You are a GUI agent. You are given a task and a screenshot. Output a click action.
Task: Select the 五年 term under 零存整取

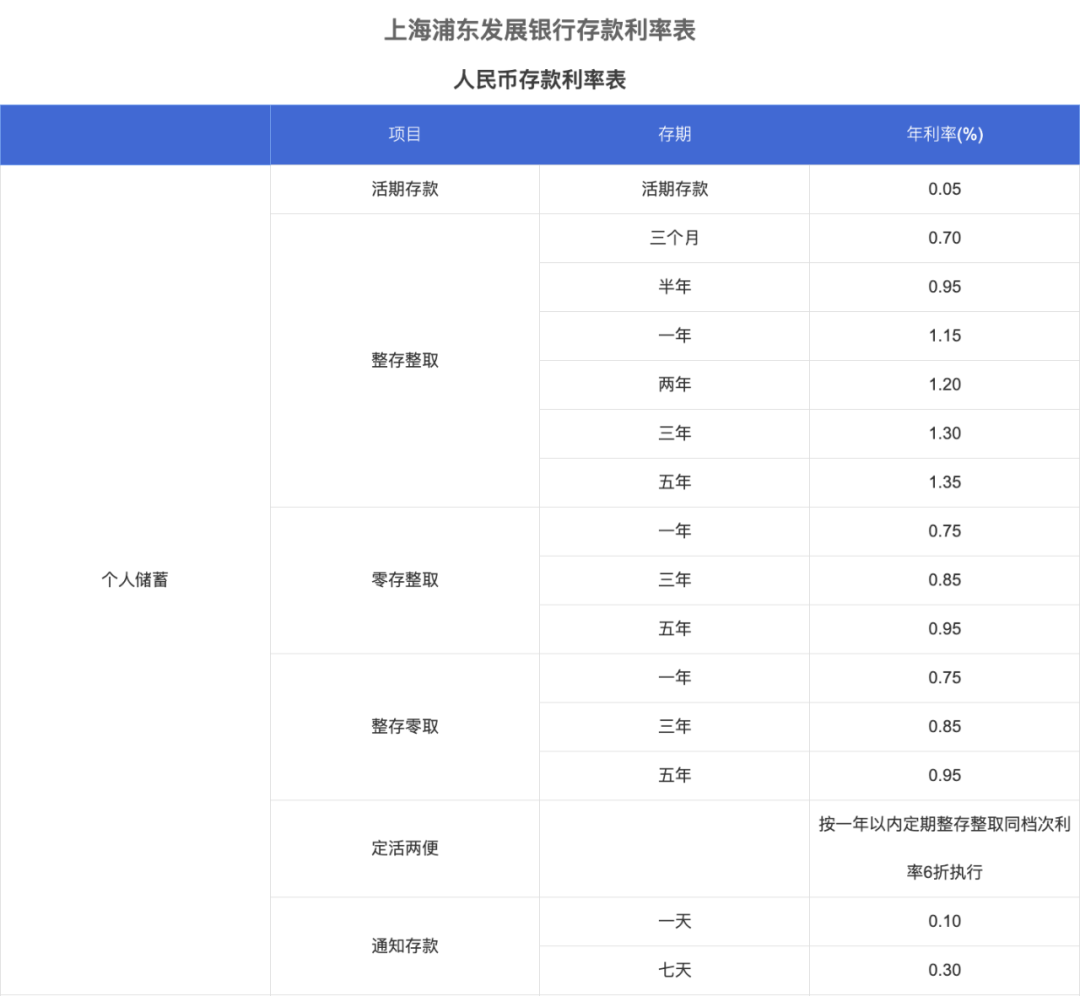(x=674, y=629)
